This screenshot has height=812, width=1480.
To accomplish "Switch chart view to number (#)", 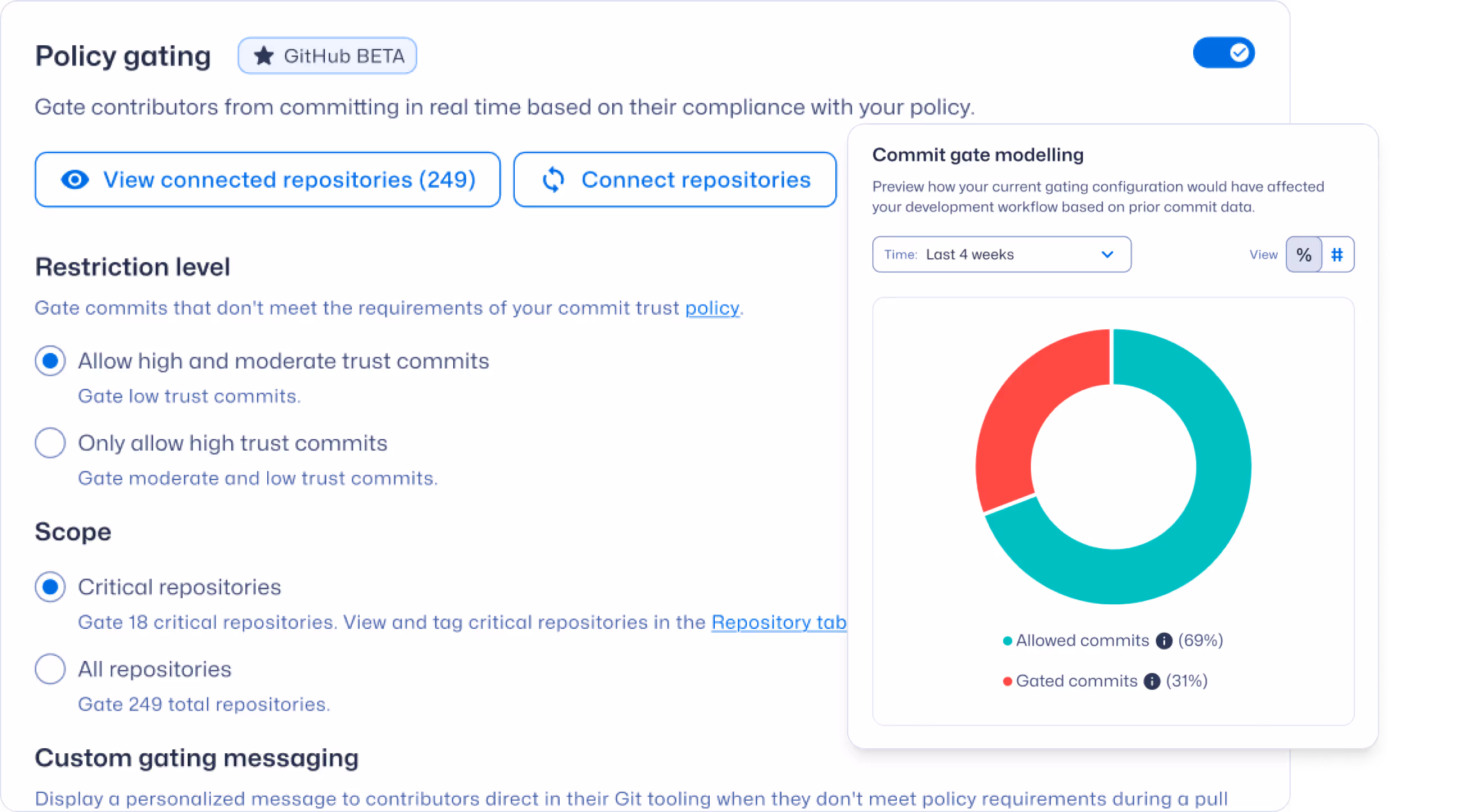I will [x=1337, y=254].
